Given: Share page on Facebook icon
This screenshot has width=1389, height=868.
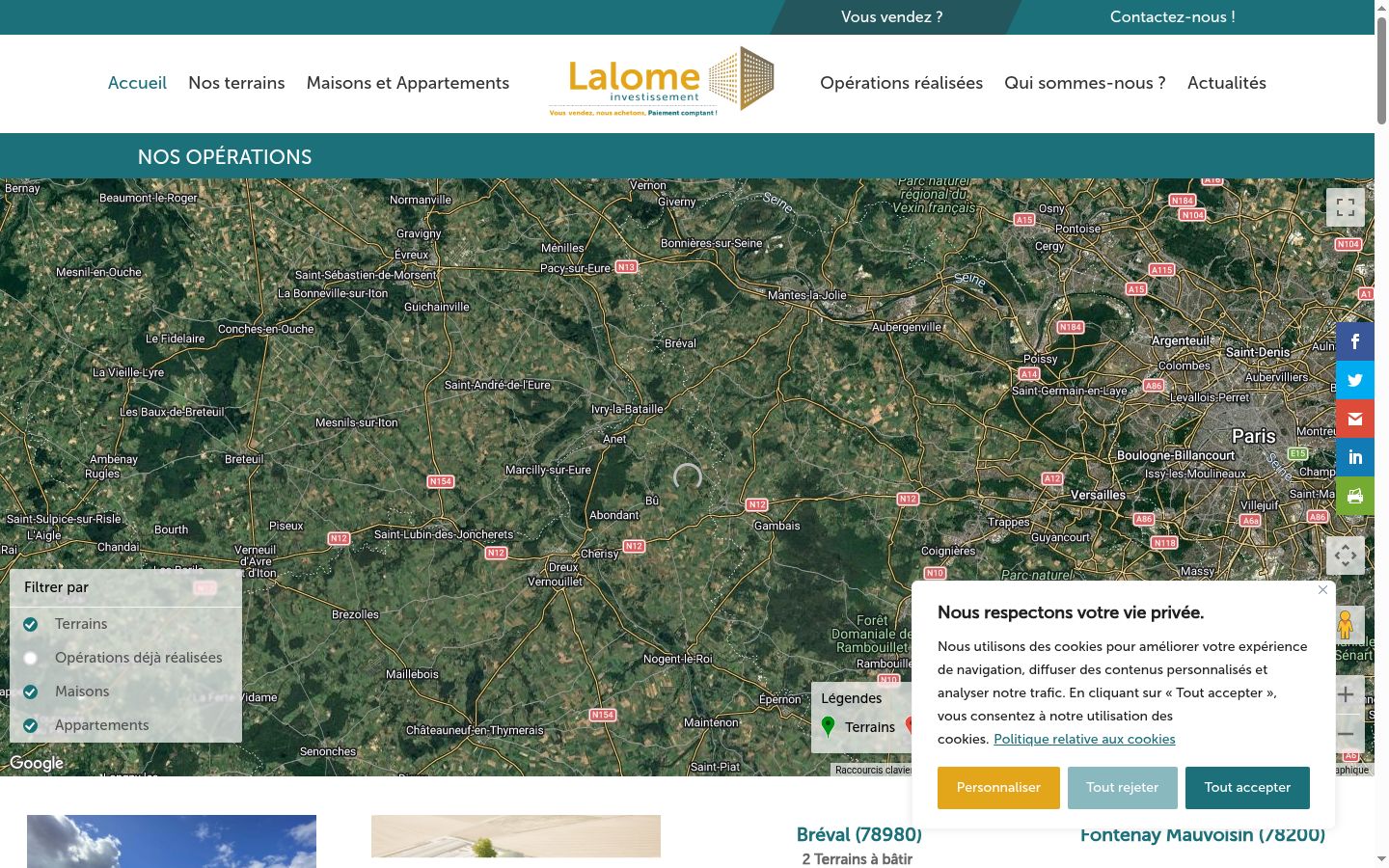Looking at the screenshot, I should pyautogui.click(x=1354, y=341).
